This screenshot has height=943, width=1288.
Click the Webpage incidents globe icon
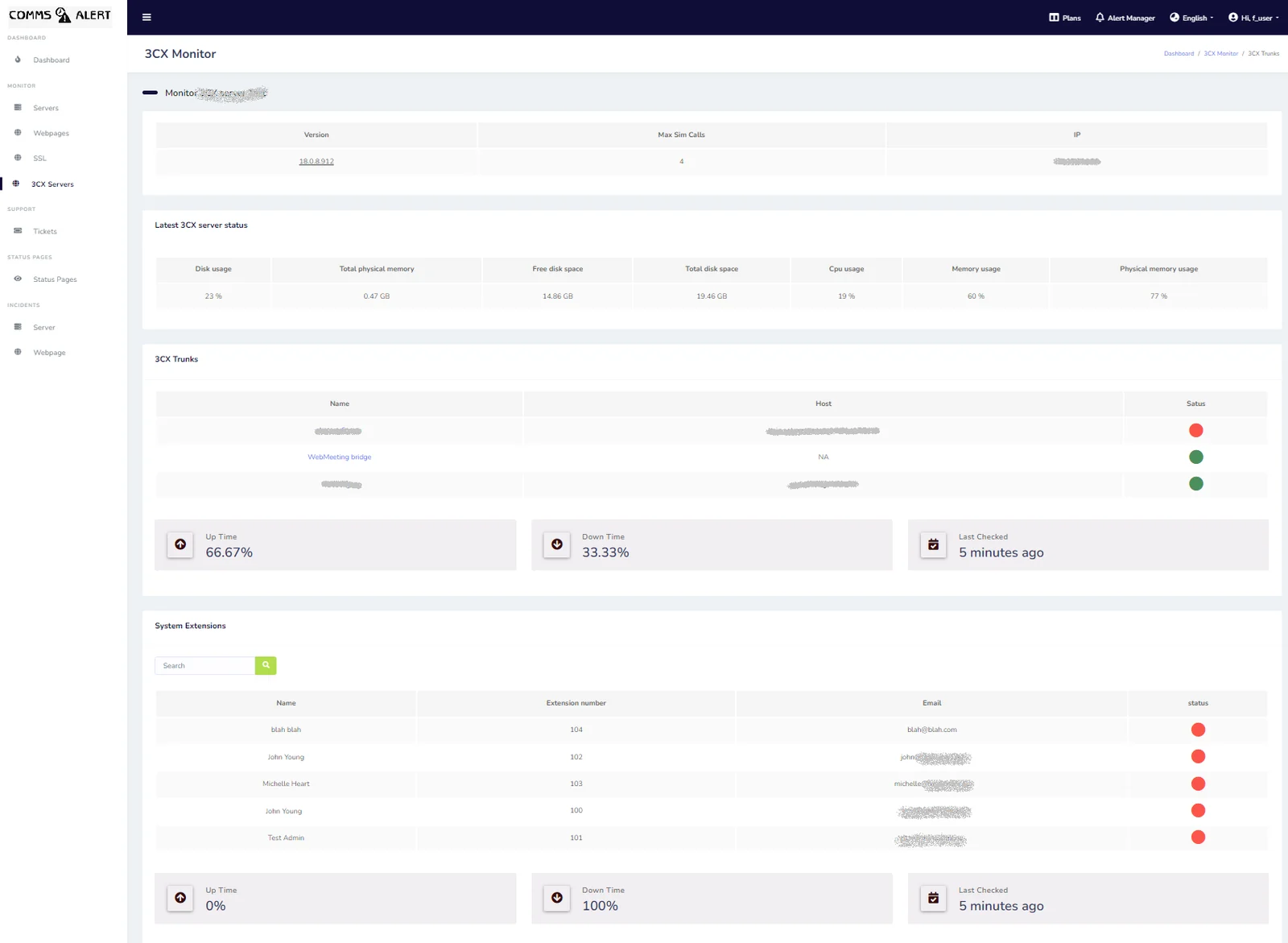click(18, 352)
